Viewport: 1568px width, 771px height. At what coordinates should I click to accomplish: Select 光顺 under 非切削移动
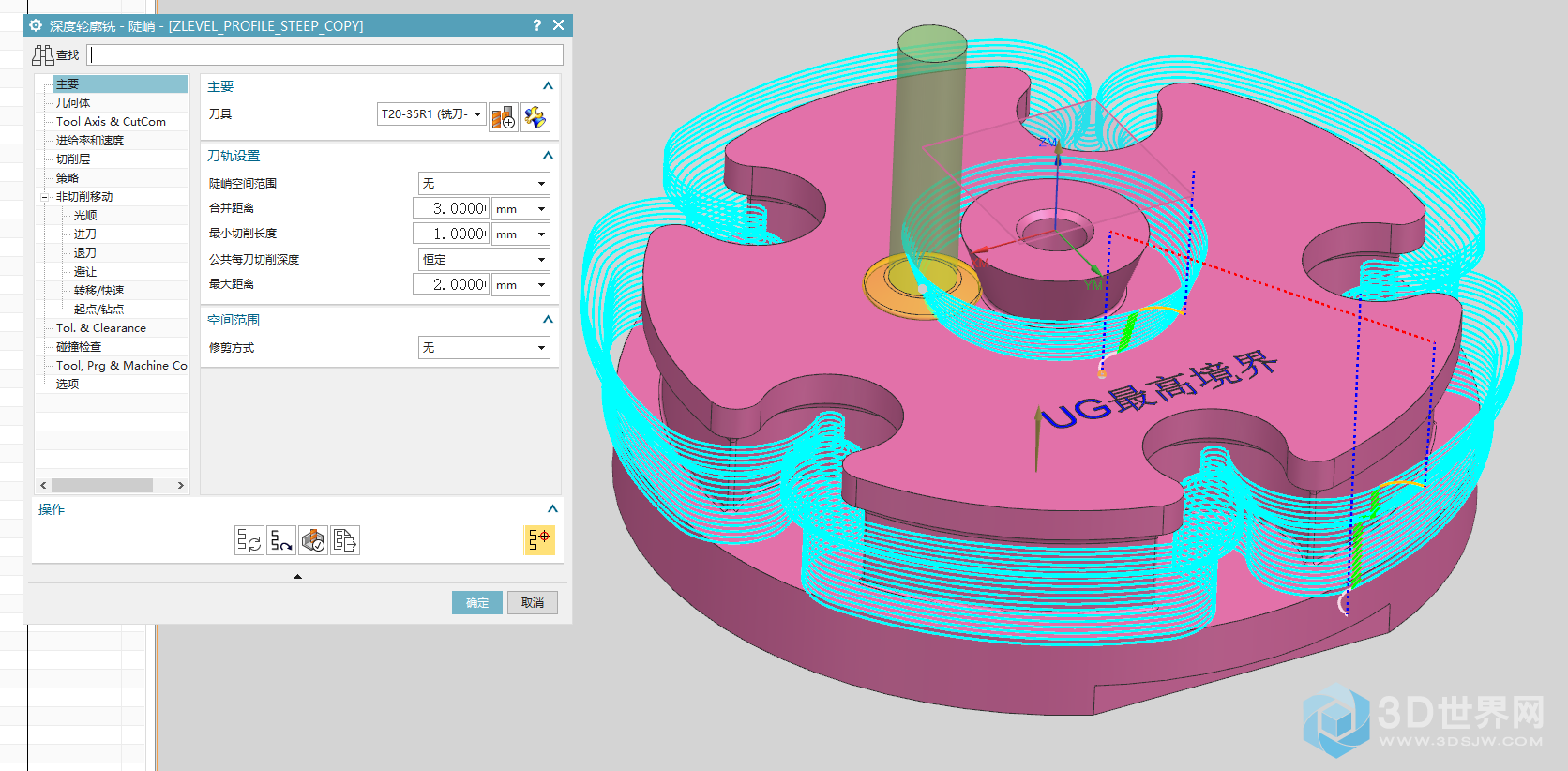[x=85, y=216]
